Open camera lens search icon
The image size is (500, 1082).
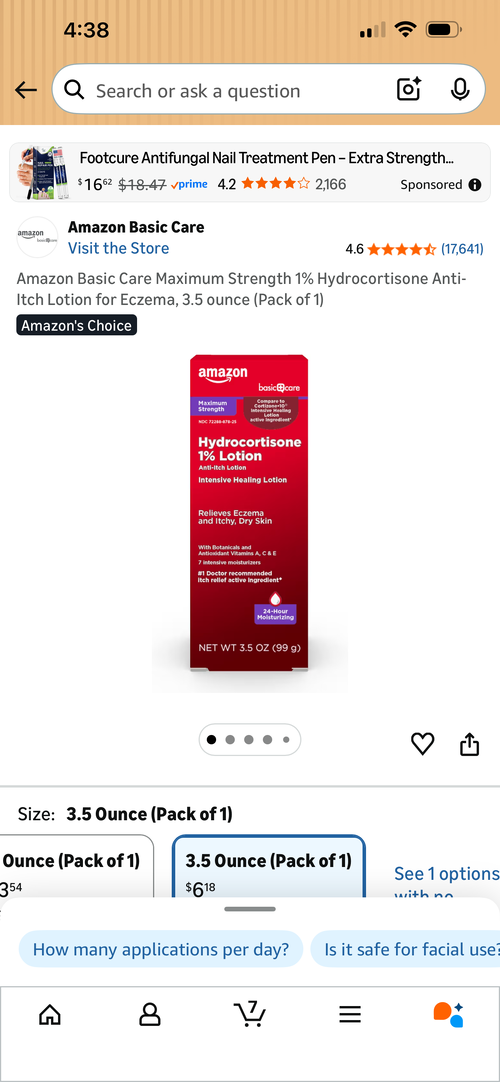(x=409, y=90)
